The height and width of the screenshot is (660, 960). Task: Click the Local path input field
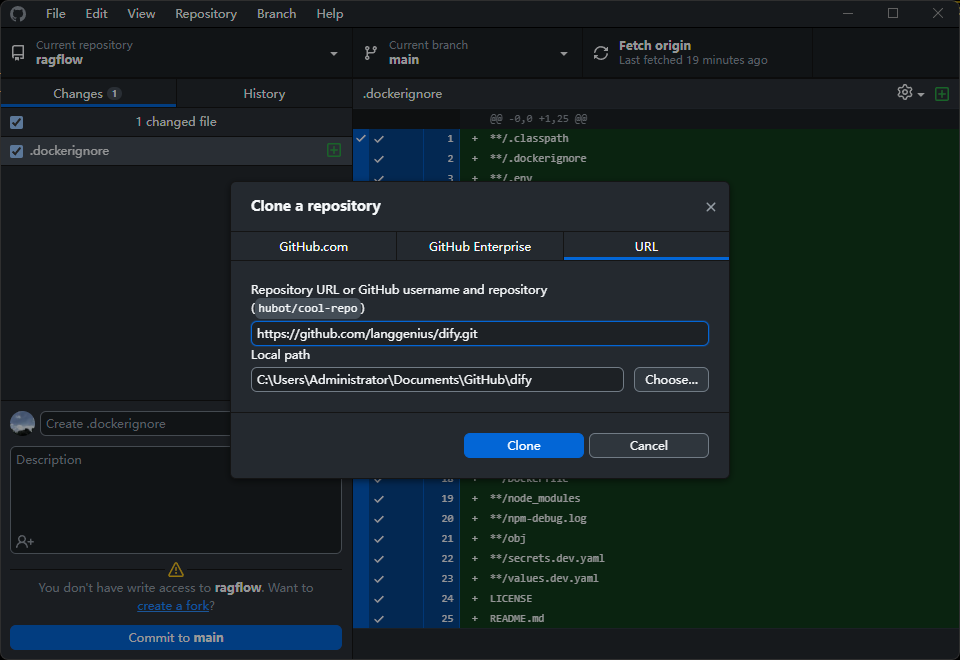(x=437, y=380)
